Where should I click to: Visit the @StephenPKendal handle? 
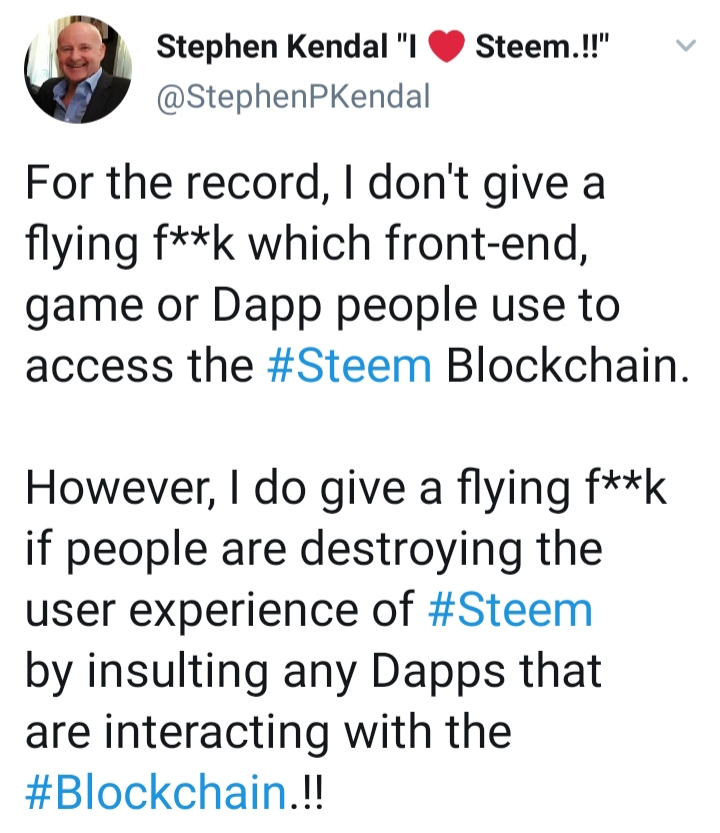click(x=295, y=97)
